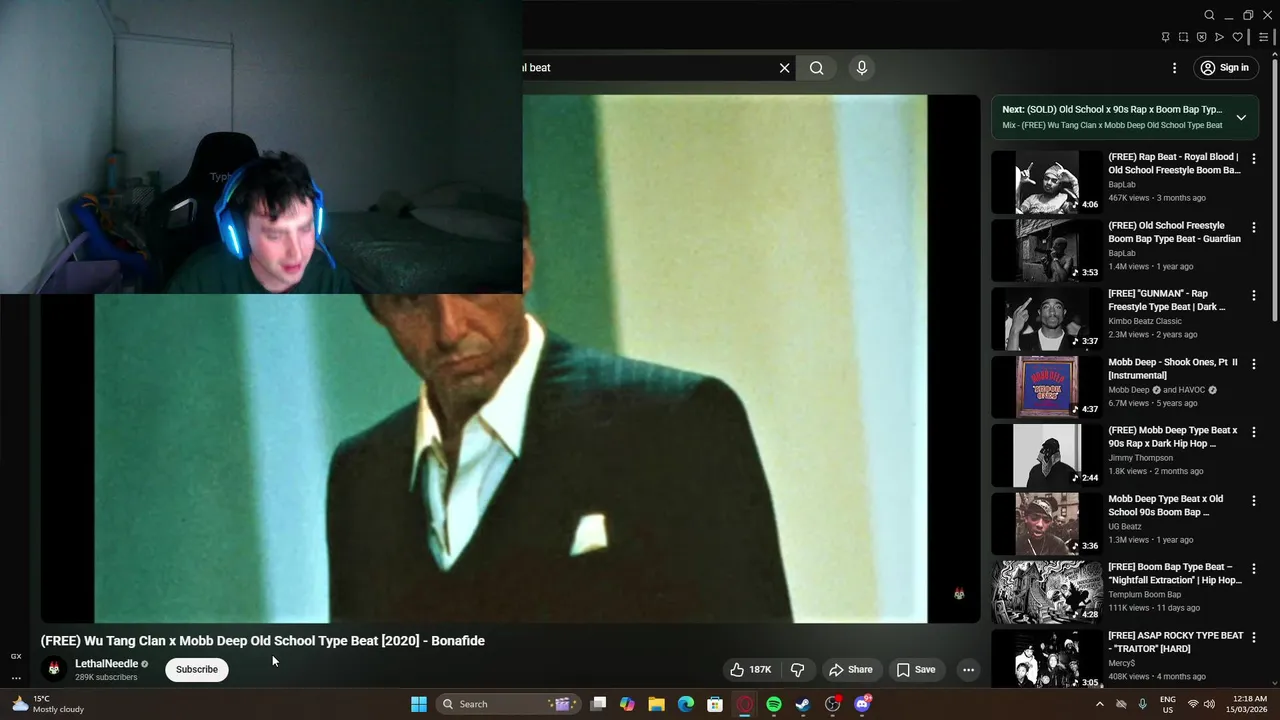Image resolution: width=1280 pixels, height=720 pixels.
Task: Take a snapshot with browser capture icon
Action: pos(1183,37)
